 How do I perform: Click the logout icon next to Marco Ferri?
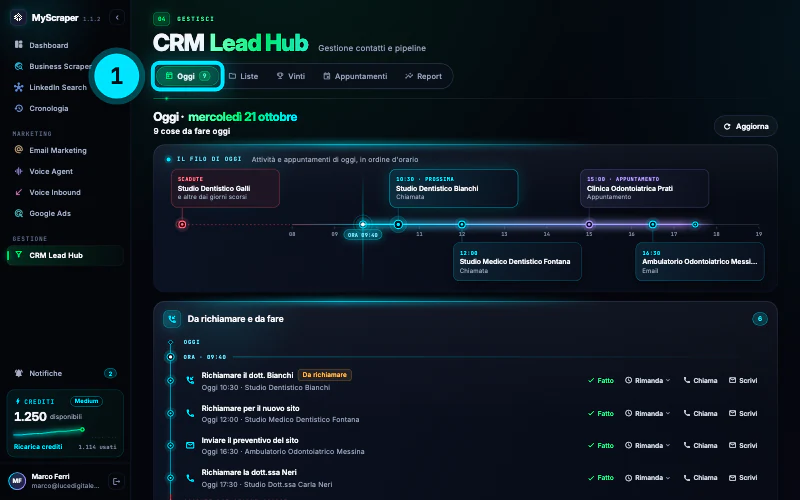point(116,481)
